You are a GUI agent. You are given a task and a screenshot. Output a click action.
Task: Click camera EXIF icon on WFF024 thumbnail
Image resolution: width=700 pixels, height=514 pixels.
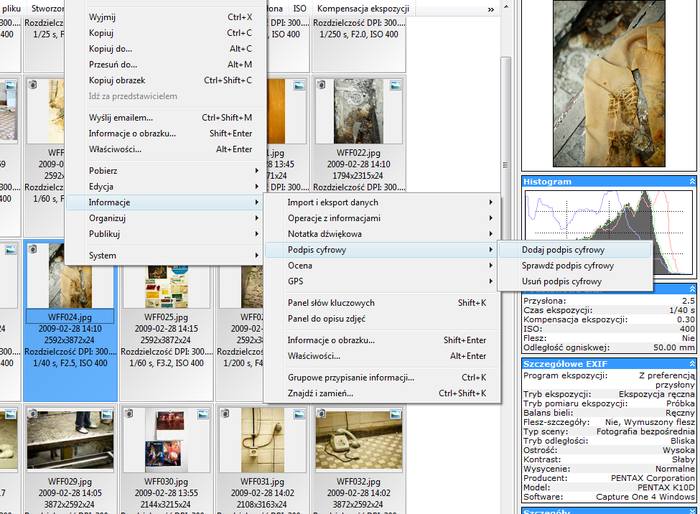[33, 249]
